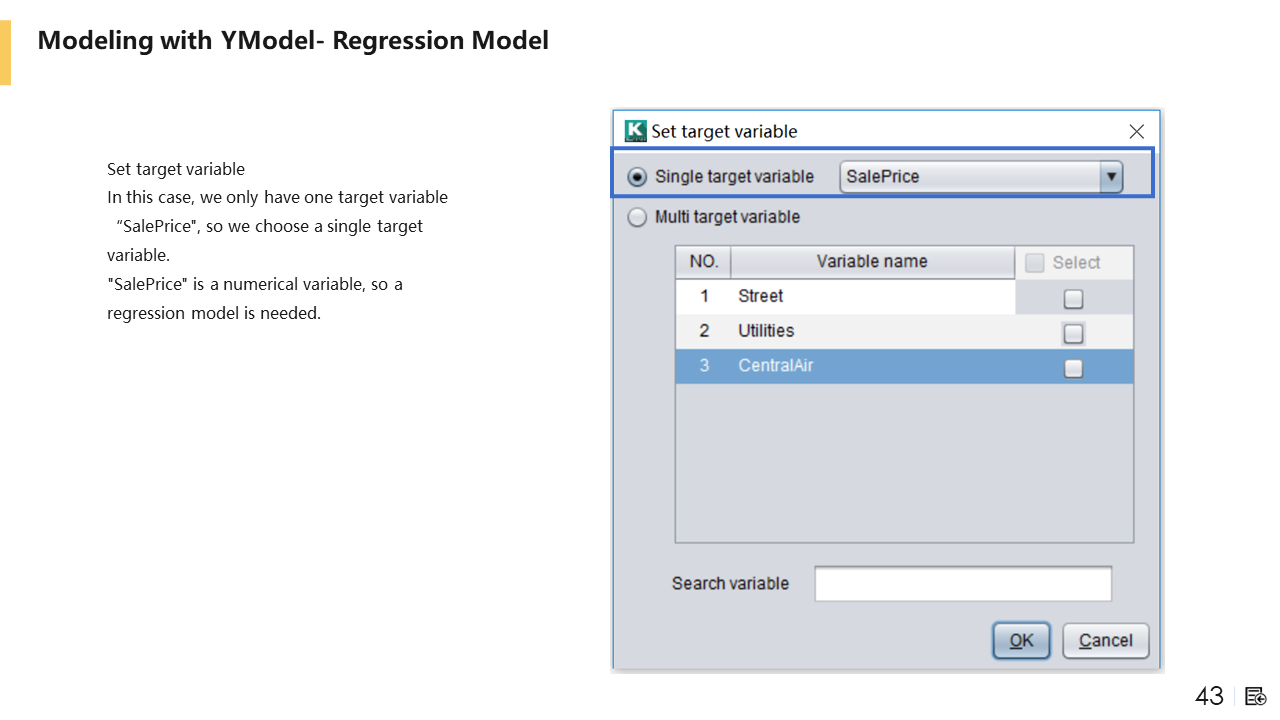The width and height of the screenshot is (1280, 720).
Task: Sort by the Variable name column header
Action: click(x=872, y=262)
